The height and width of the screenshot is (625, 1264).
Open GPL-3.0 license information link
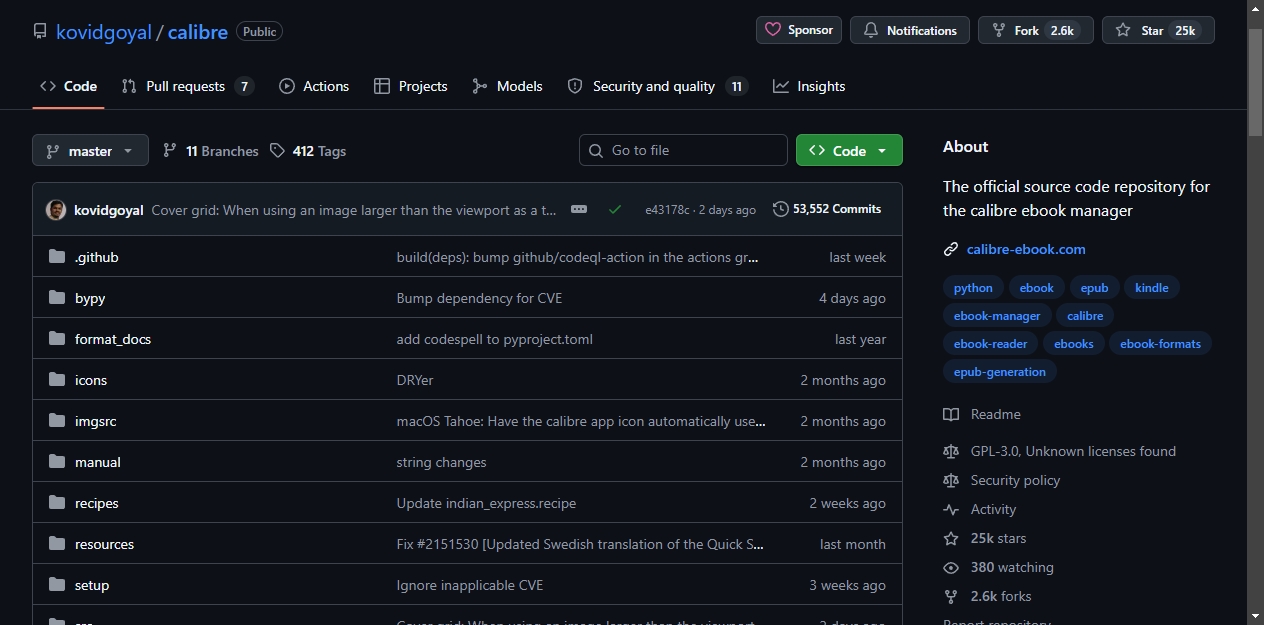1060,451
